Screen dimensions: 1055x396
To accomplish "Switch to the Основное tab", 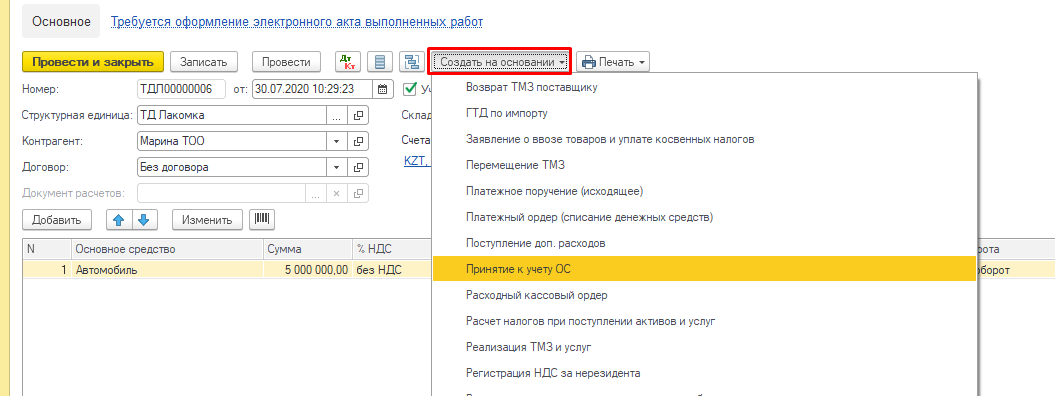I will click(61, 22).
